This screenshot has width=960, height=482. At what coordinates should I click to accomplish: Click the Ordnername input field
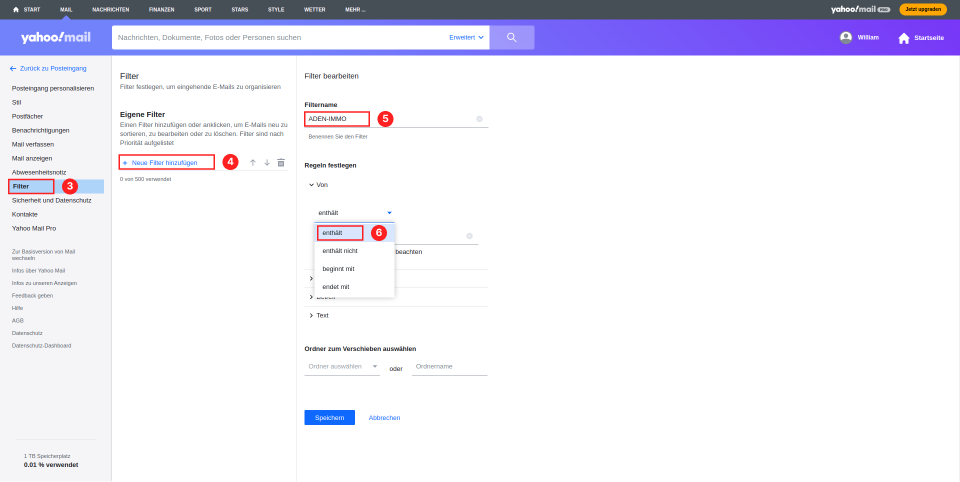coord(449,366)
